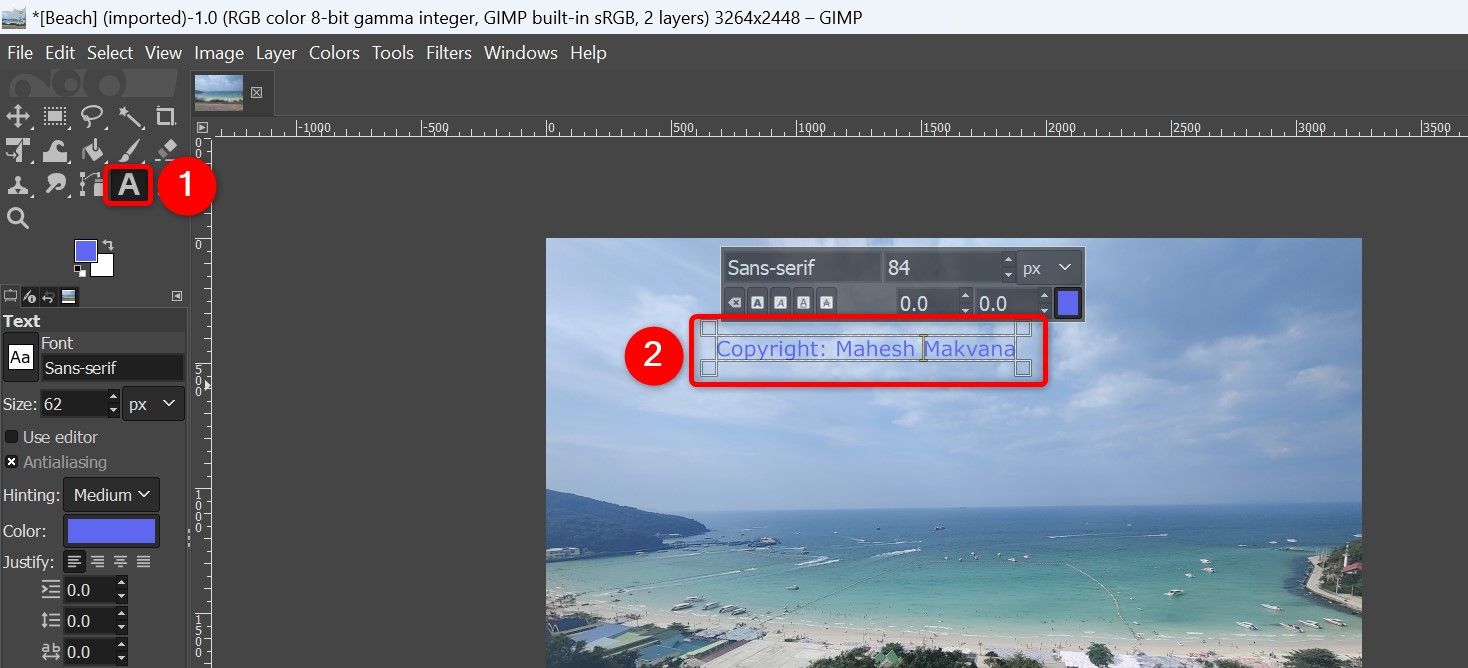The width and height of the screenshot is (1468, 668).
Task: Select the Fuzzy Select wand tool
Action: click(x=130, y=116)
